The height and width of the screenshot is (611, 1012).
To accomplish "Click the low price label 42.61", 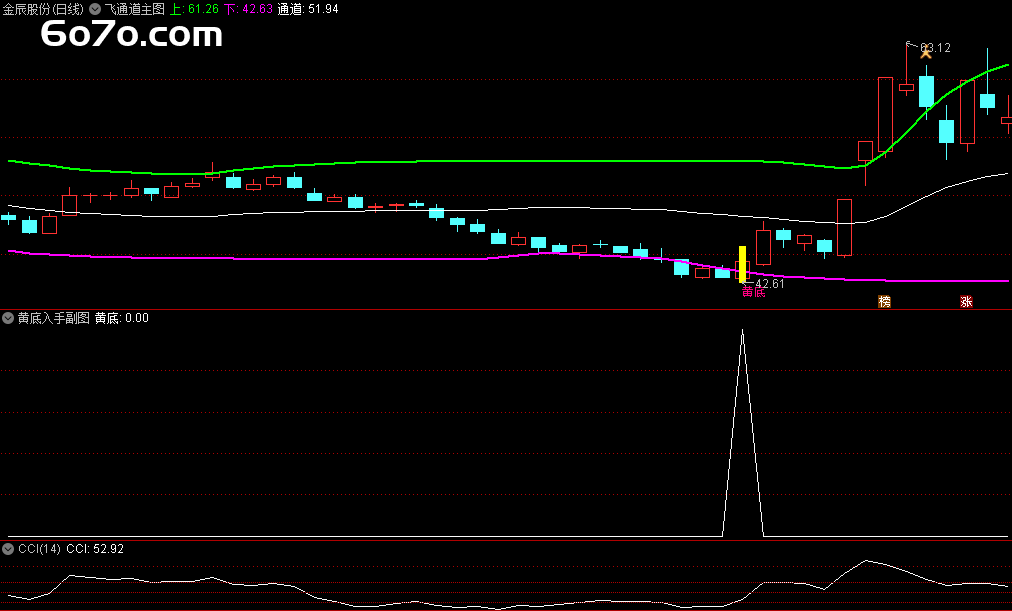I will tap(769, 283).
